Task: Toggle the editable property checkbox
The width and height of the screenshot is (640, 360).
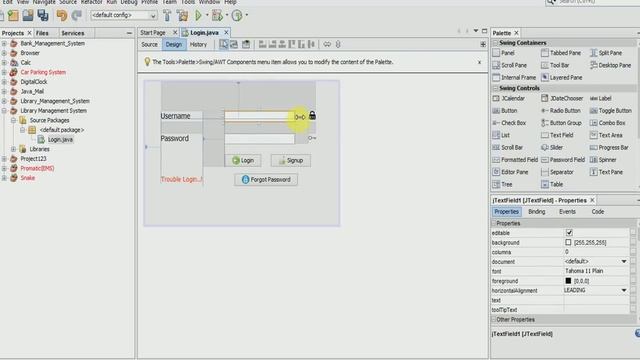Action: pos(569,233)
